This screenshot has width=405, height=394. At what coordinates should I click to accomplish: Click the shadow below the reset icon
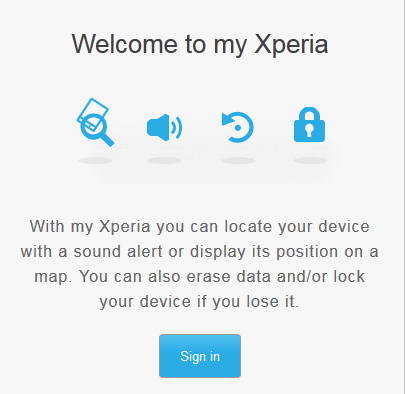tap(238, 161)
